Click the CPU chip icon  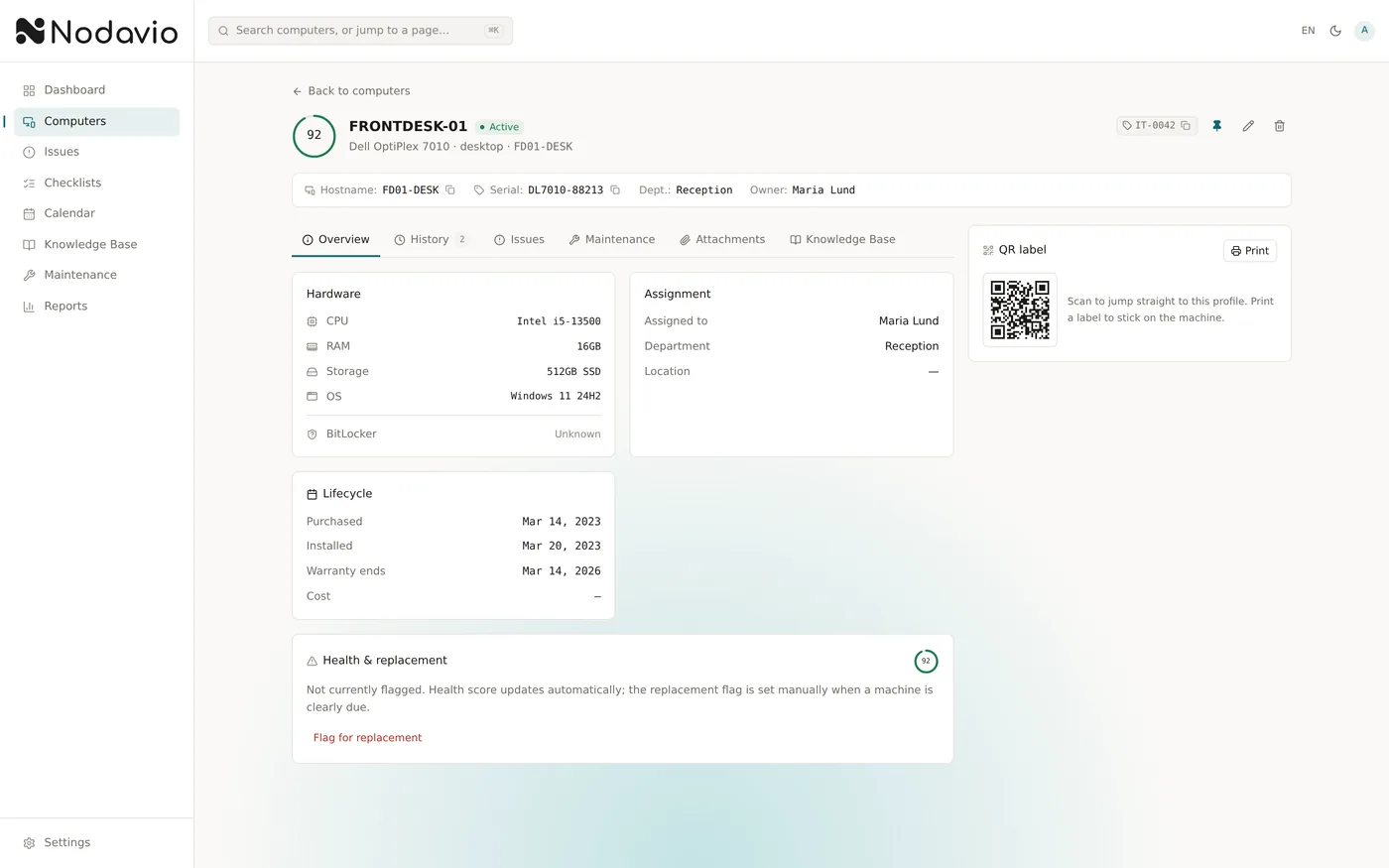(313, 321)
